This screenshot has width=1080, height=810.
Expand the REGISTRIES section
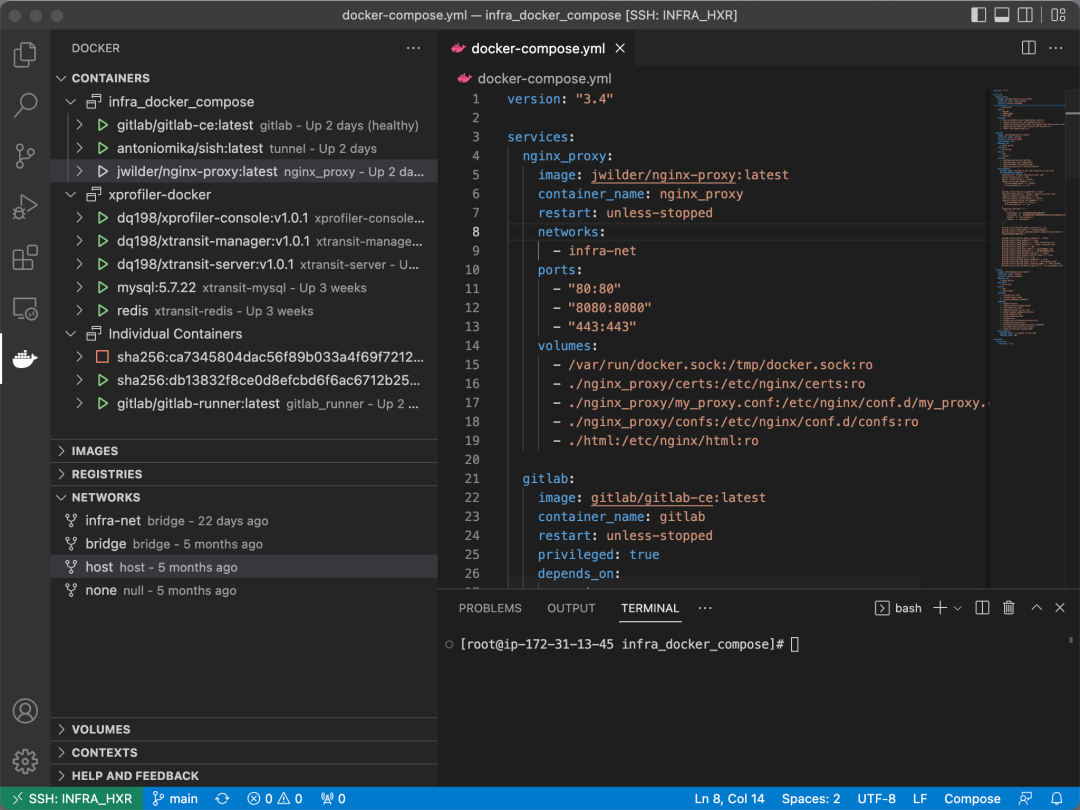click(x=244, y=474)
